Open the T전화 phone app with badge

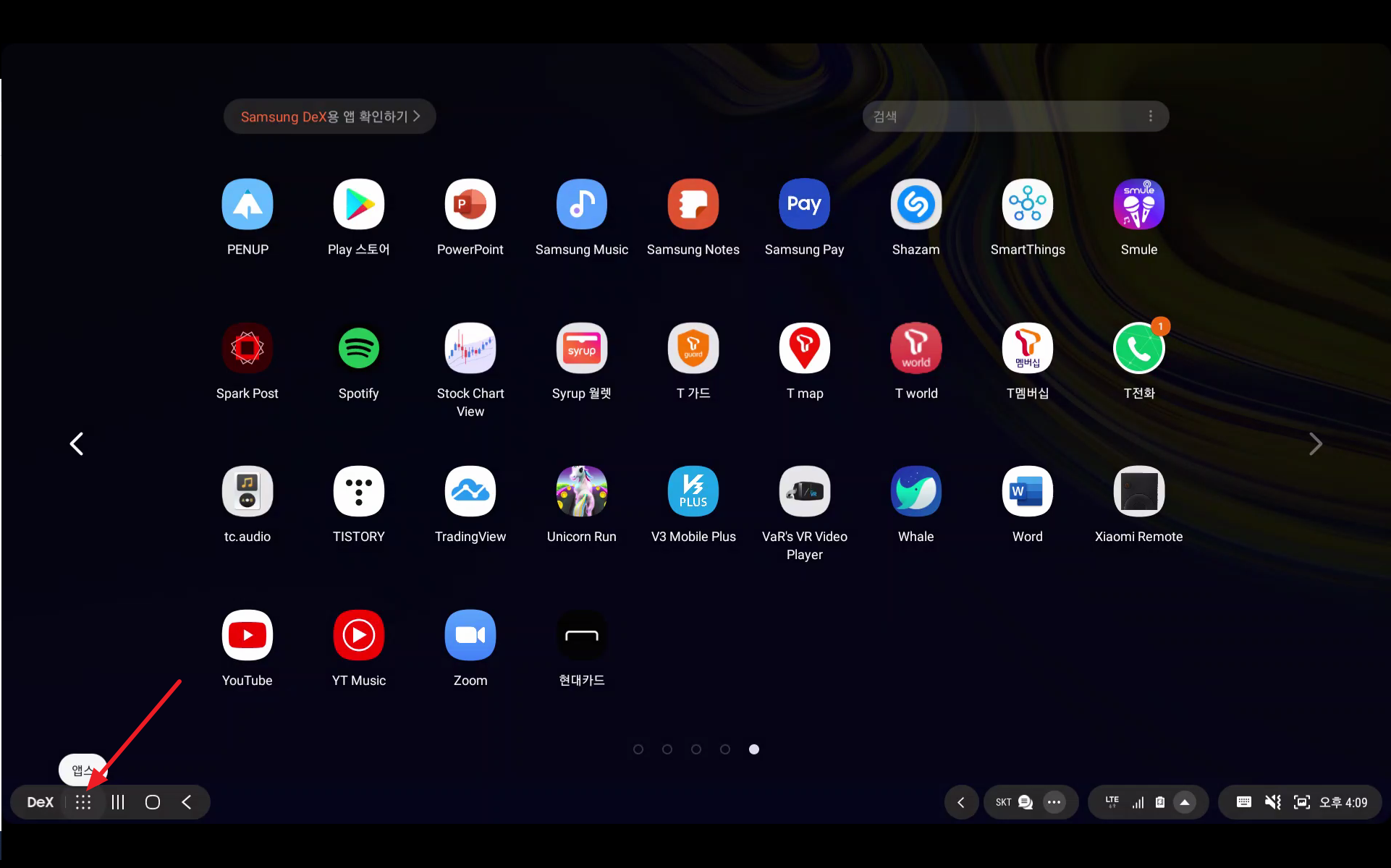pyautogui.click(x=1138, y=349)
